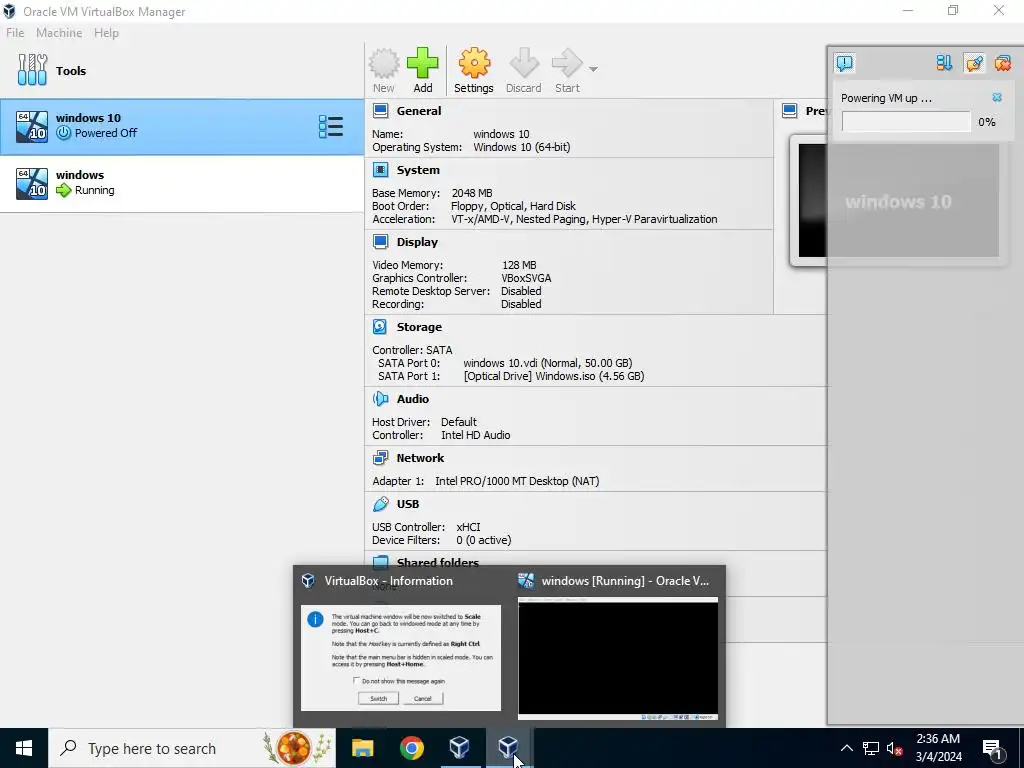The image size is (1024, 768).
Task: Click the Preview section monitor icon
Action: (x=790, y=111)
